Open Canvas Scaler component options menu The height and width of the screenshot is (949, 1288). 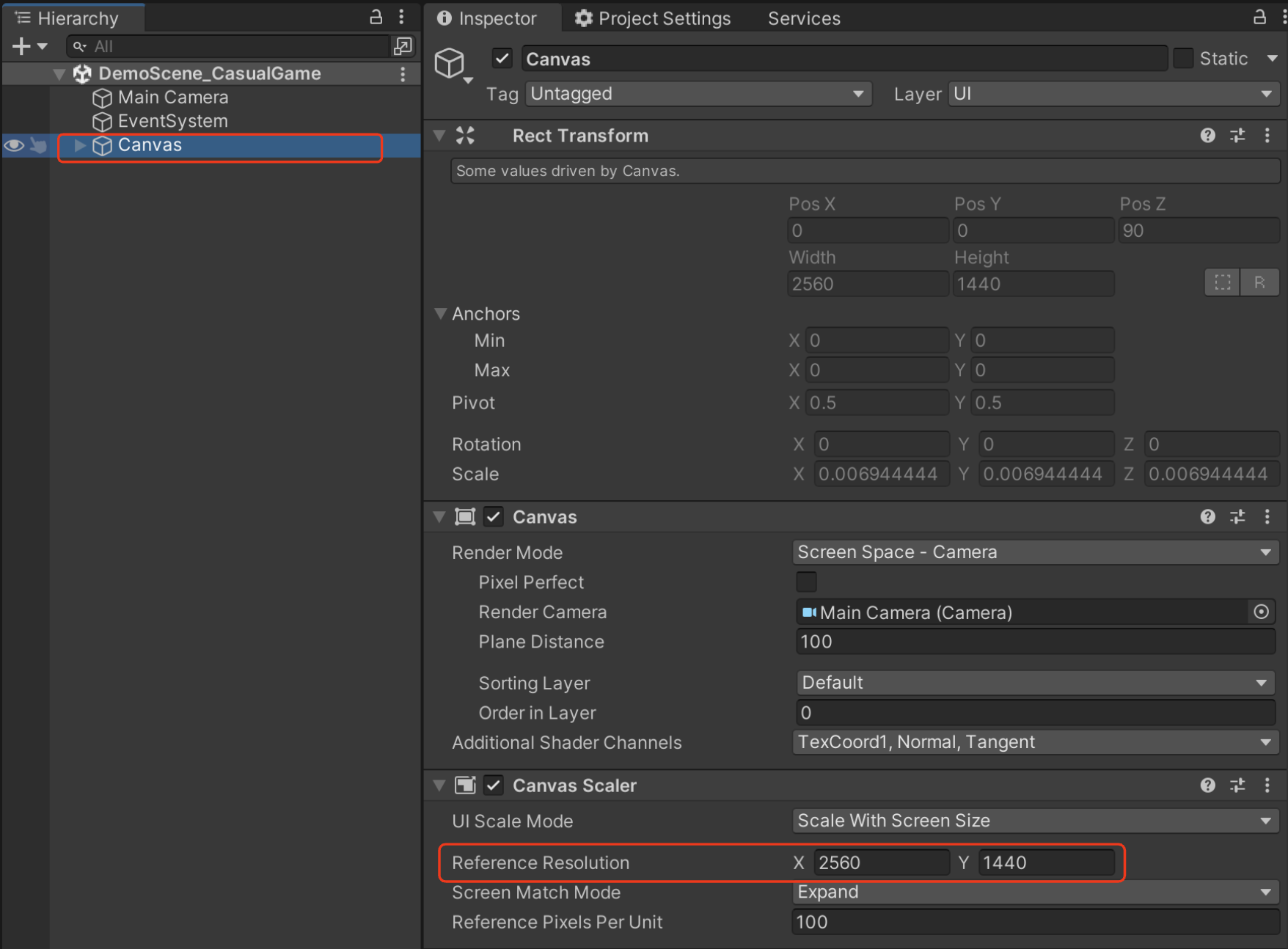(x=1267, y=785)
